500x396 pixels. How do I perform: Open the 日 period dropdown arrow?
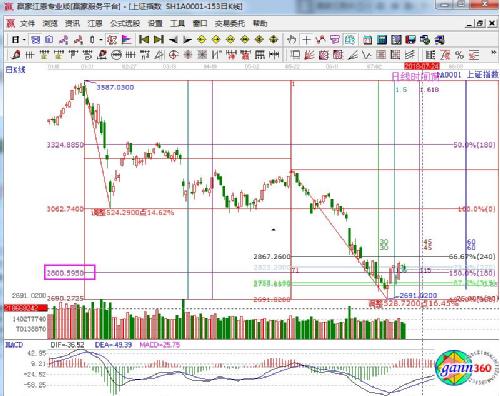point(24,40)
